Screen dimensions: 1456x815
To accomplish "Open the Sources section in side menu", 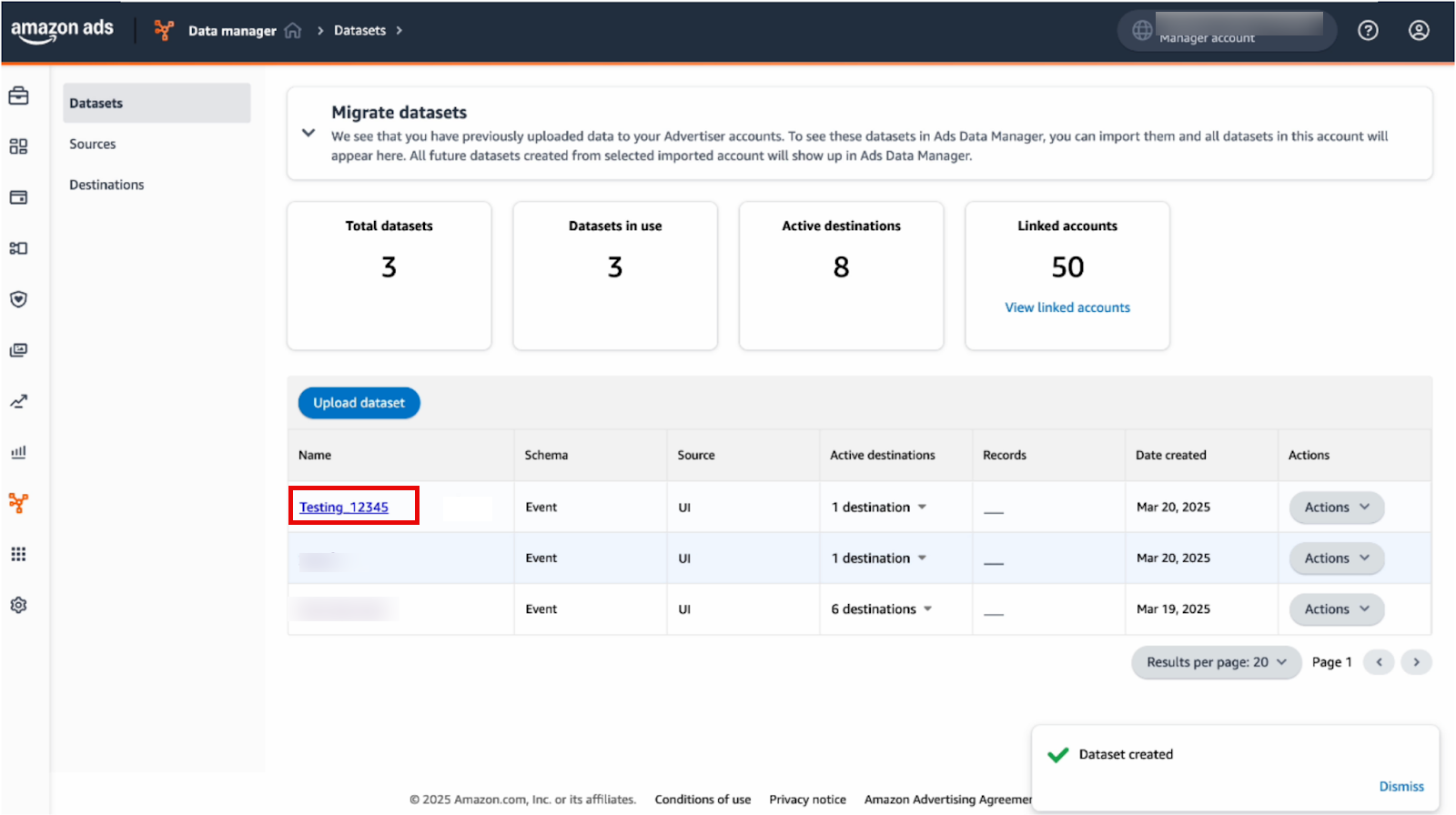I will coord(93,144).
